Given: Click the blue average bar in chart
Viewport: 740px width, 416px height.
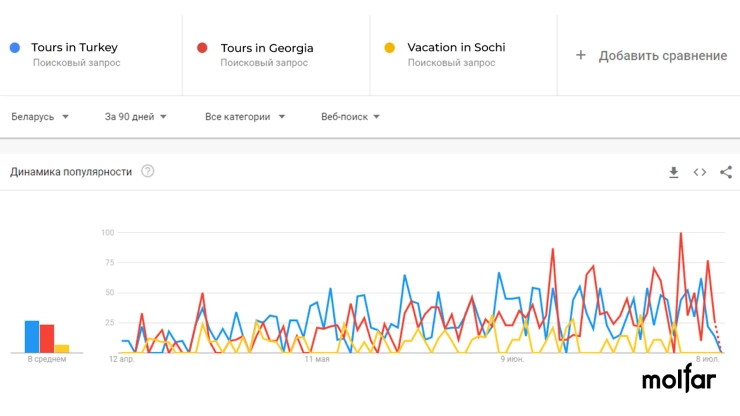Looking at the screenshot, I should (x=32, y=337).
